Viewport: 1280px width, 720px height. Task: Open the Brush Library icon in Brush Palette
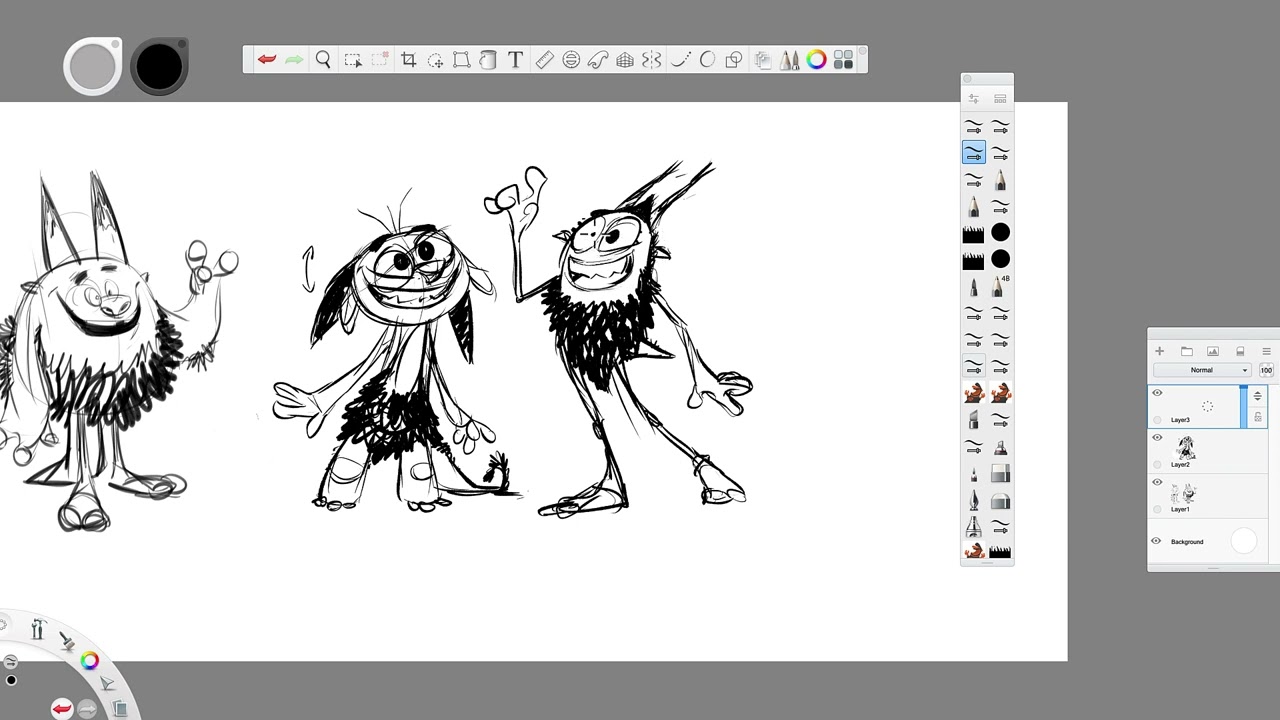1000,99
